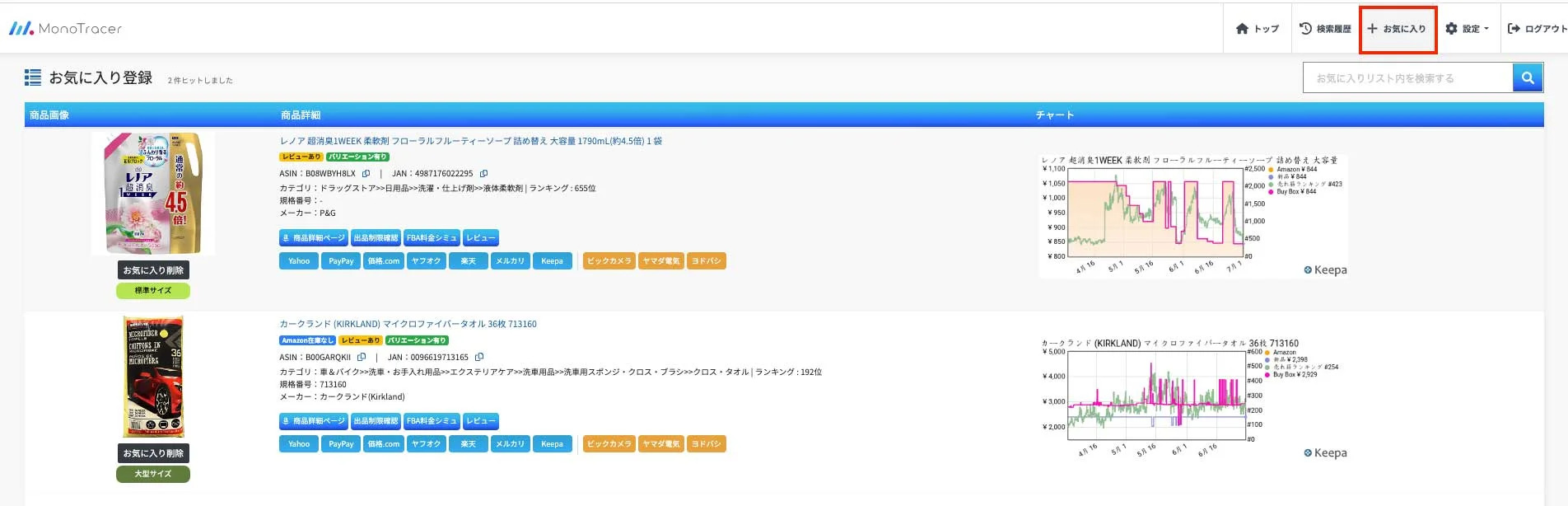Viewport: 1568px width, 506px height.
Task: Open the レノア product image thumbnail
Action: [153, 194]
